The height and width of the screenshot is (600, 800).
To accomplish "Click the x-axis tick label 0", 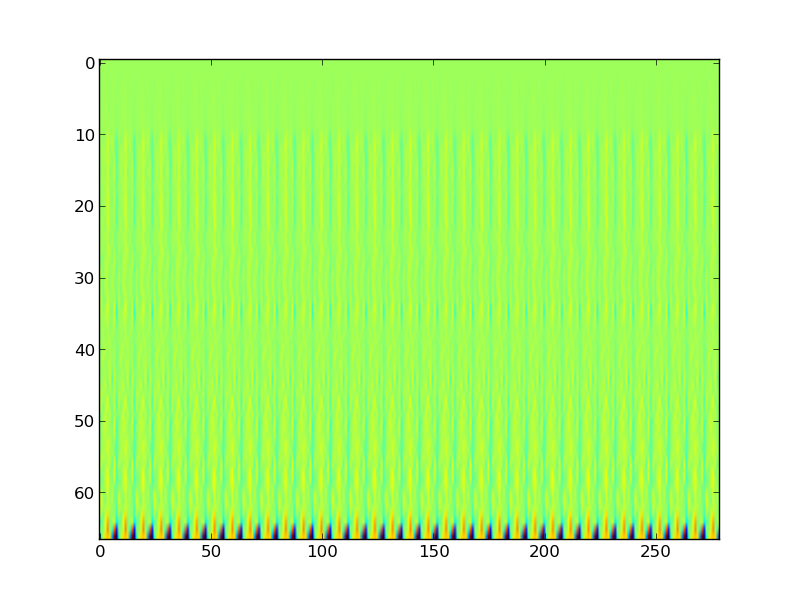I will tap(100, 553).
